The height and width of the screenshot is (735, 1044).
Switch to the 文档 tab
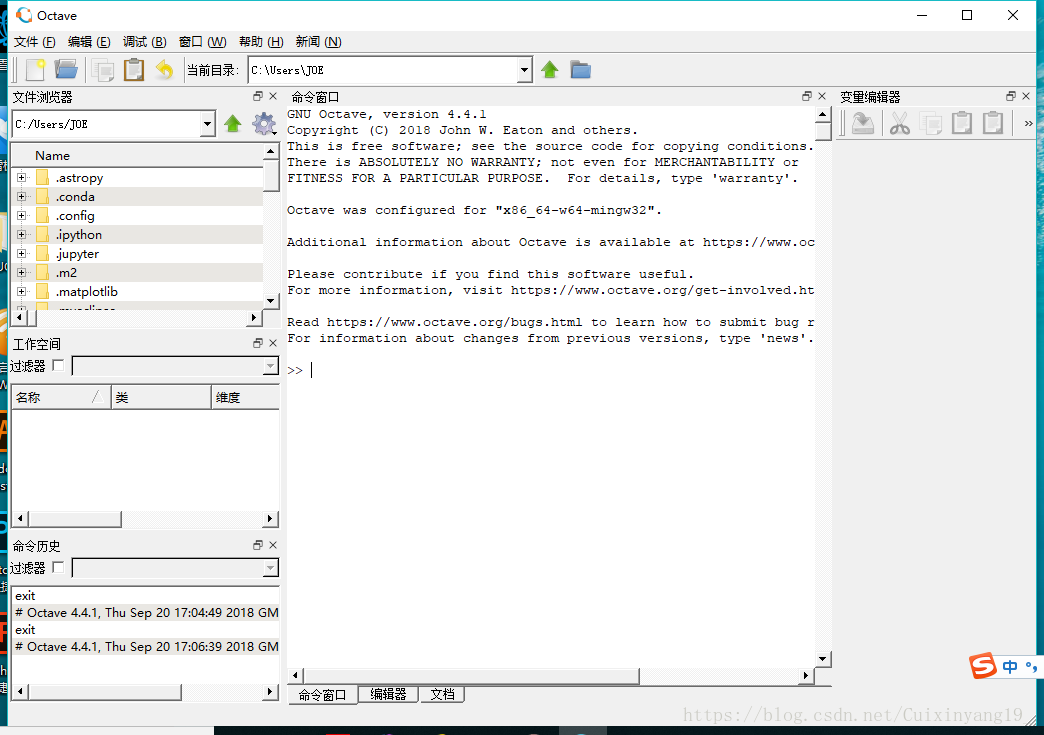point(442,694)
